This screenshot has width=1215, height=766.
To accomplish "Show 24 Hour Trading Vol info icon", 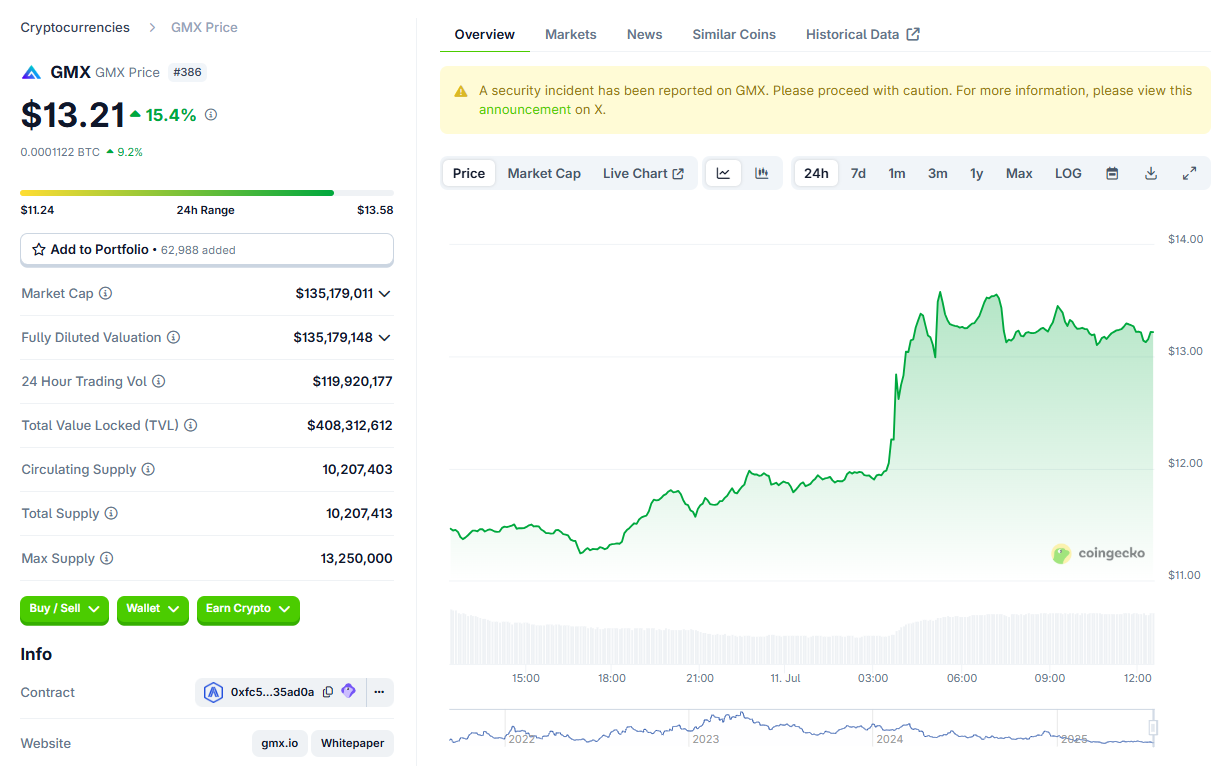I will [159, 381].
